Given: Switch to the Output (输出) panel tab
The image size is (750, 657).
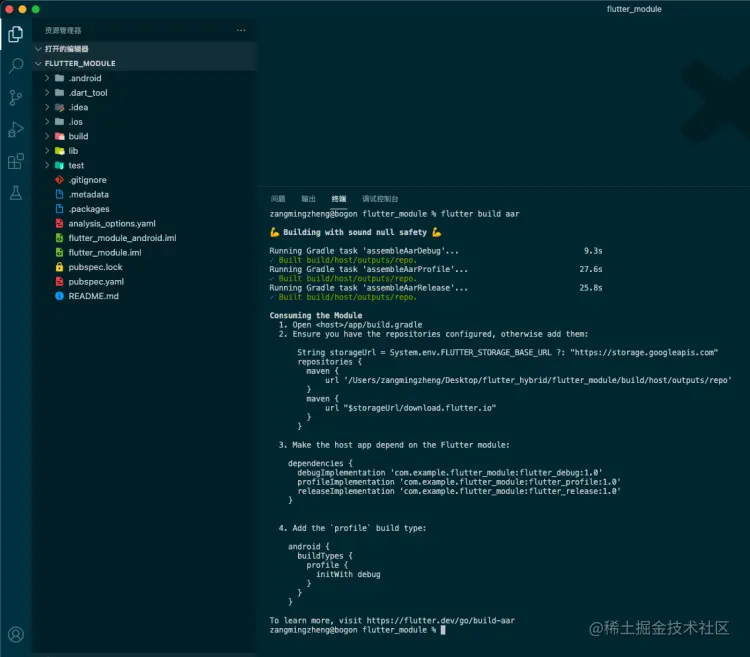Looking at the screenshot, I should pyautogui.click(x=309, y=198).
